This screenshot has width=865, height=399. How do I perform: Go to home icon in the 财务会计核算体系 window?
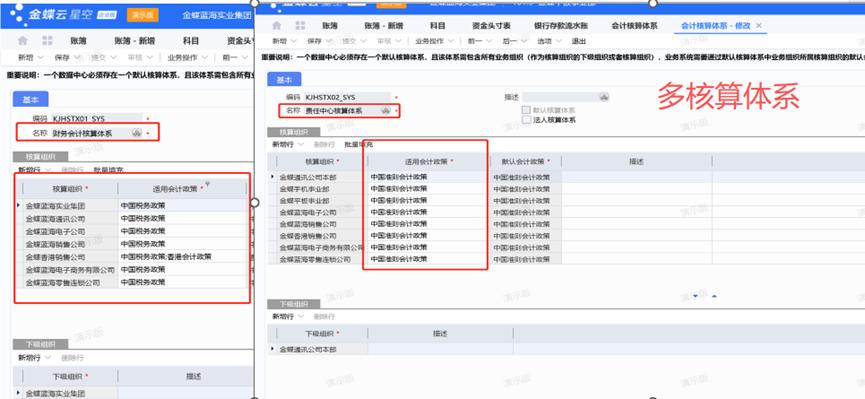pos(23,40)
